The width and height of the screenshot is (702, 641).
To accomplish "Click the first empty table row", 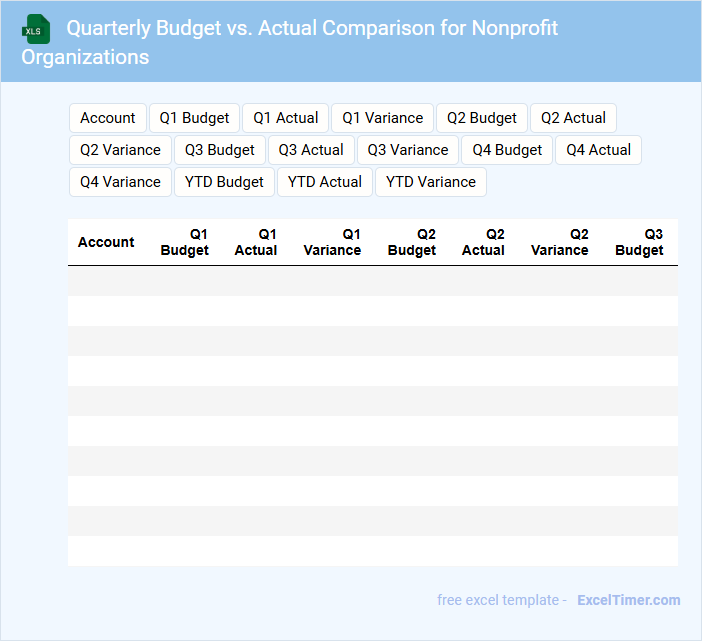I will pyautogui.click(x=372, y=281).
